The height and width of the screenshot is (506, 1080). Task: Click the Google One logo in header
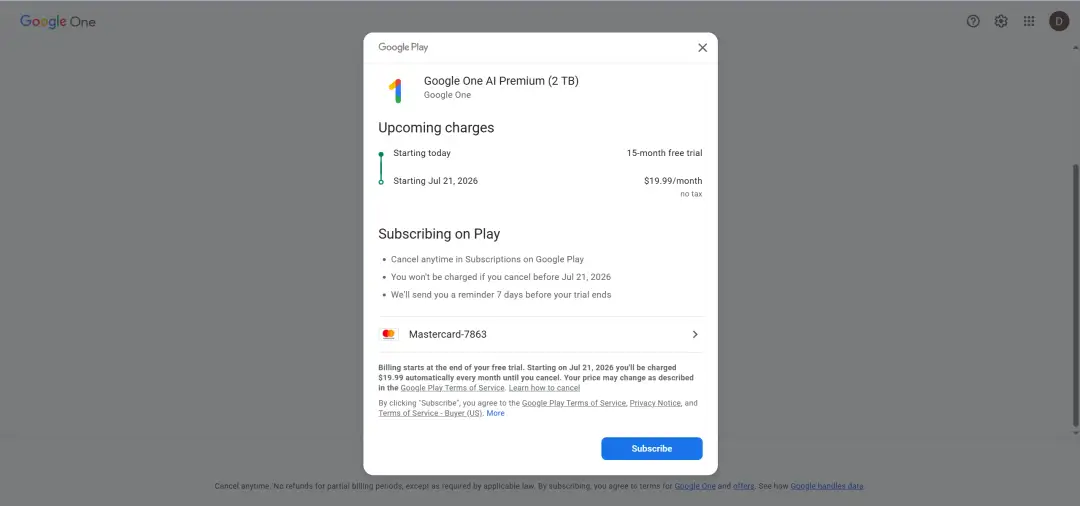(58, 21)
